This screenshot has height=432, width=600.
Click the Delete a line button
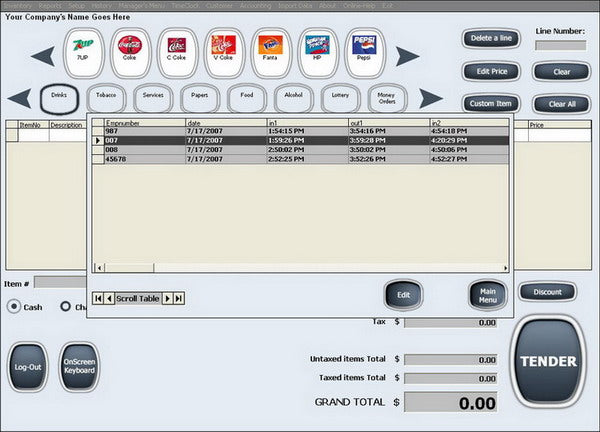(491, 38)
